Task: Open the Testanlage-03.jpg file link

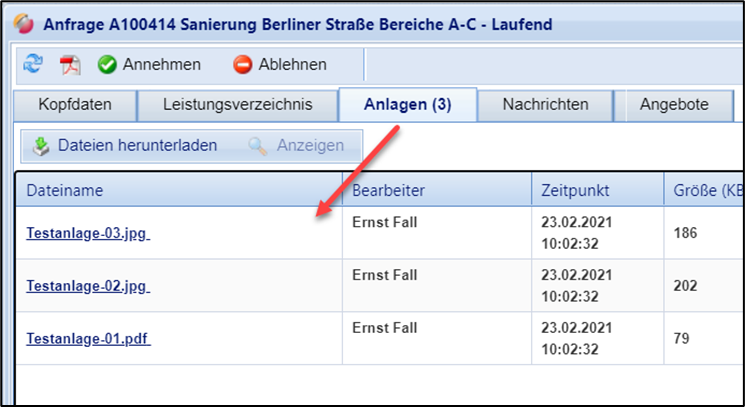Action: 87,234
